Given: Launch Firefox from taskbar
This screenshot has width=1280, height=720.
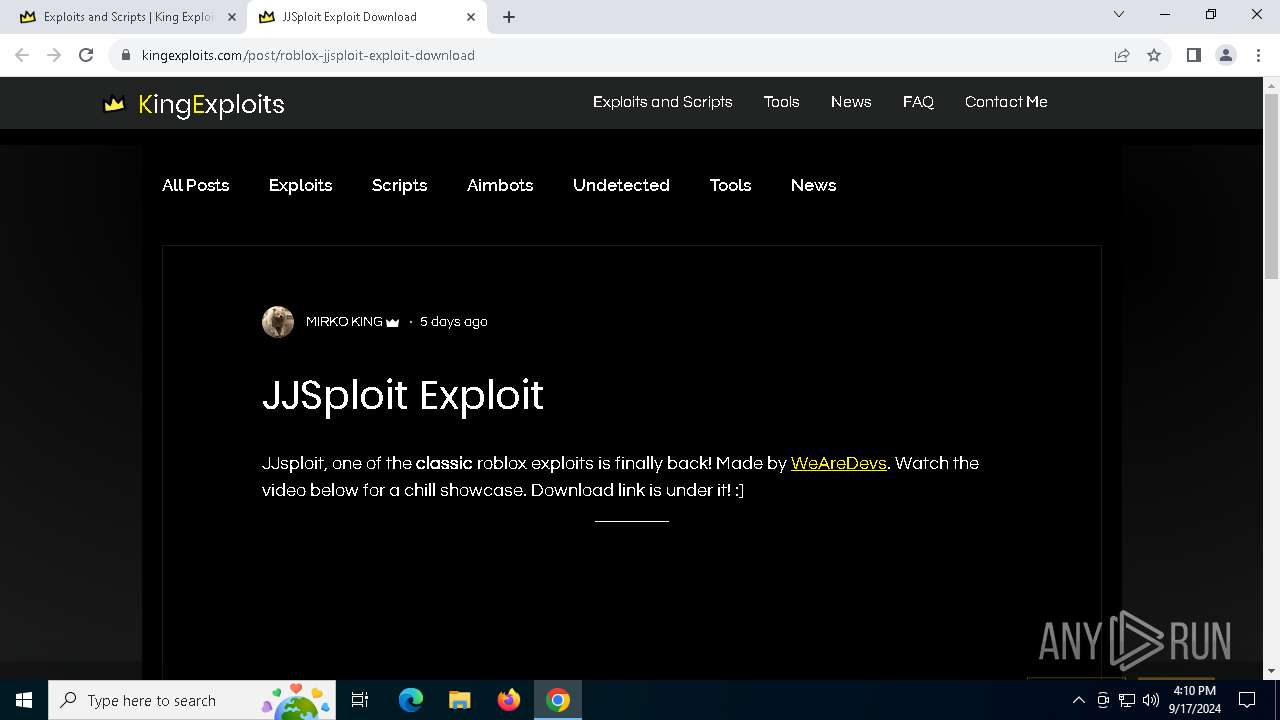Looking at the screenshot, I should click(x=509, y=700).
